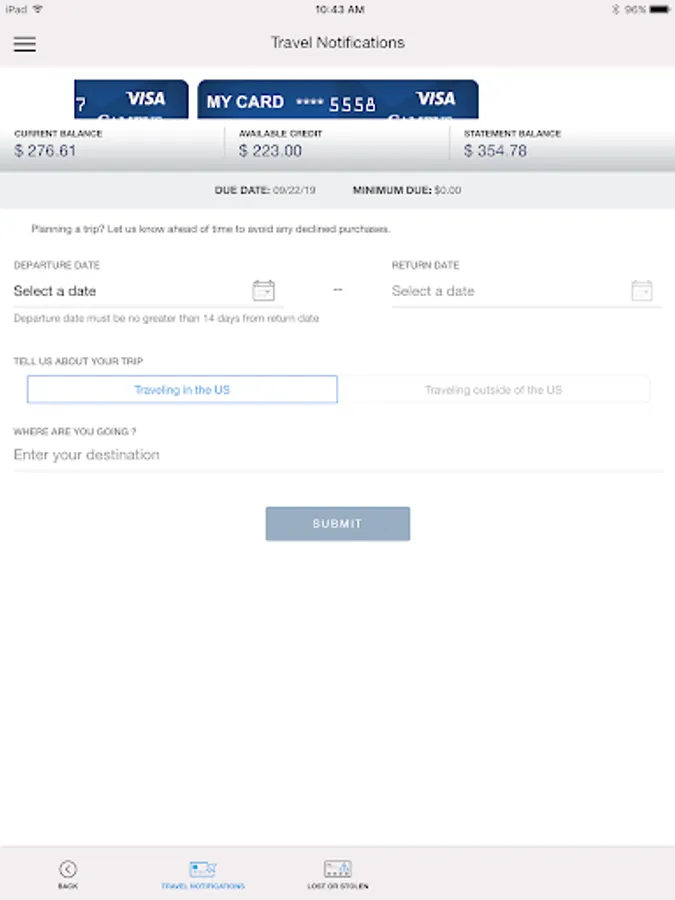Open the hamburger menu
675x900 pixels.
coord(25,44)
